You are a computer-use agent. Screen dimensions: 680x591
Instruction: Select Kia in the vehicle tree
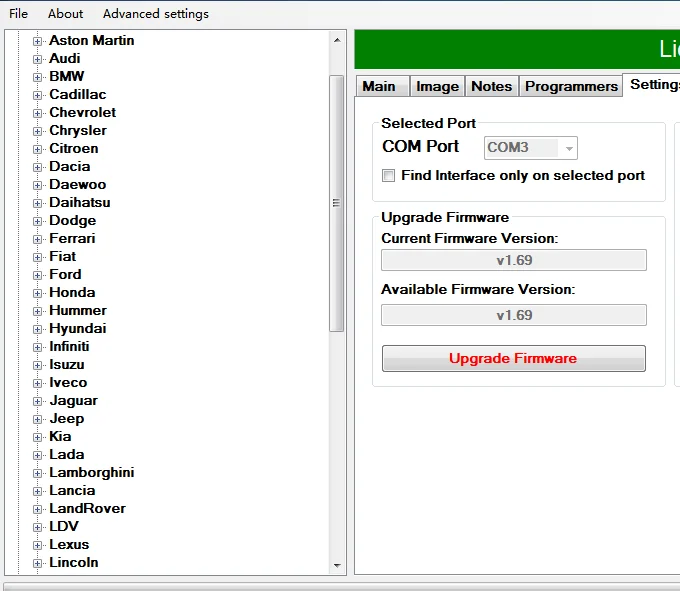coord(60,437)
